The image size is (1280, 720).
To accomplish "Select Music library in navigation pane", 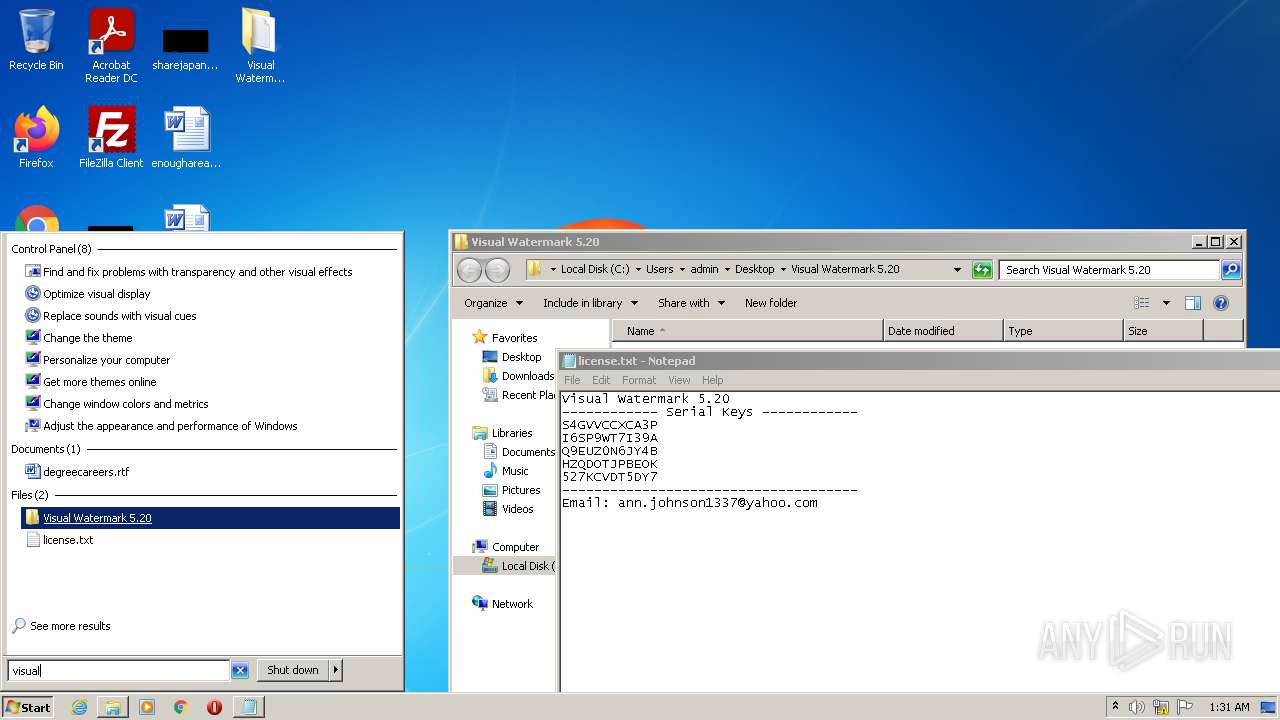I will point(505,471).
